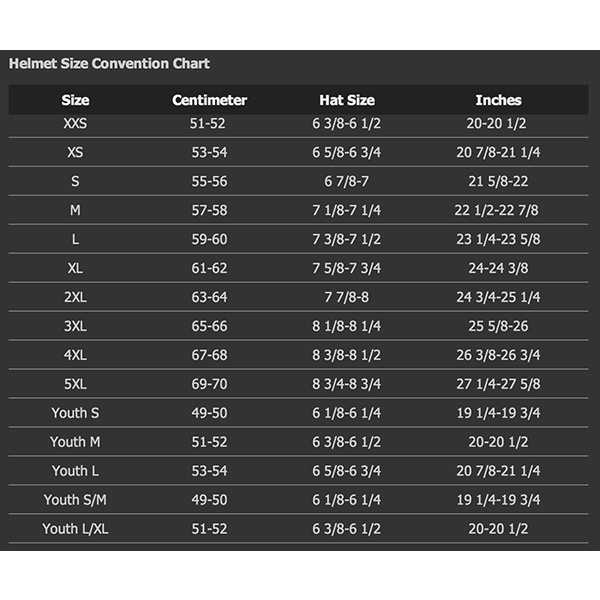
Task: Select the Youth S/M row label
Action: pos(75,500)
